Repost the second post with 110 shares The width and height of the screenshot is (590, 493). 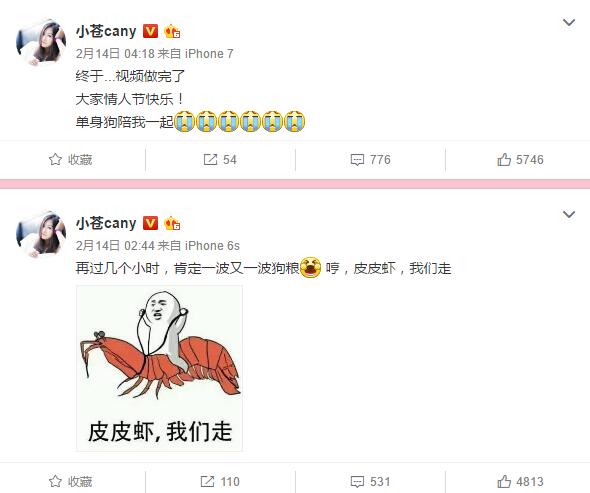click(220, 481)
